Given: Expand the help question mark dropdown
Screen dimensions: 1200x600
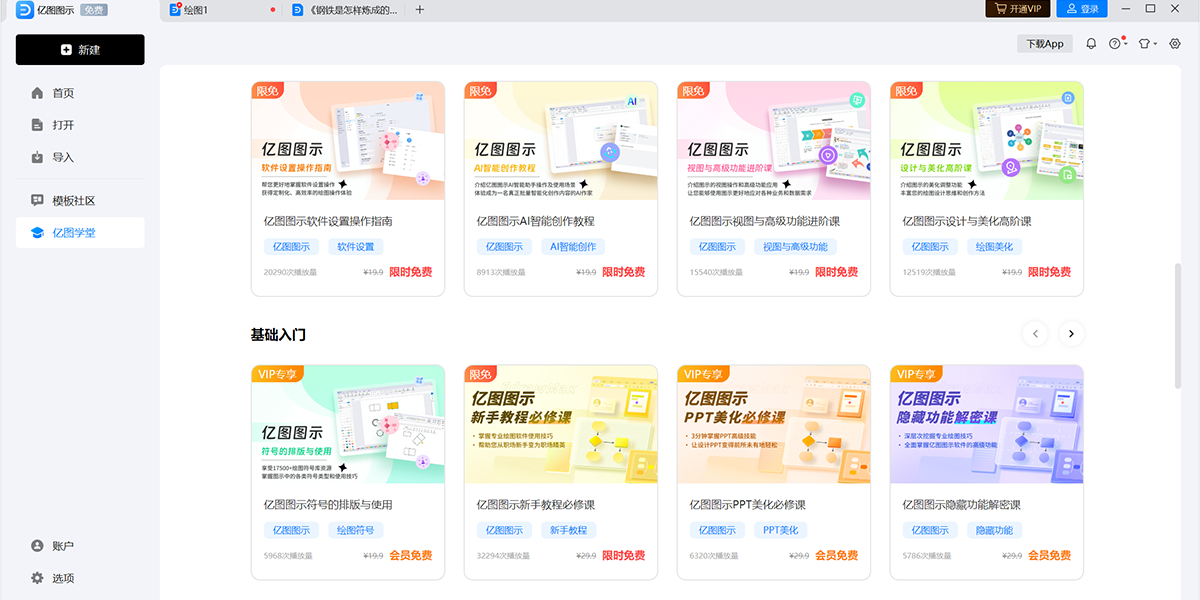Looking at the screenshot, I should click(x=1117, y=44).
